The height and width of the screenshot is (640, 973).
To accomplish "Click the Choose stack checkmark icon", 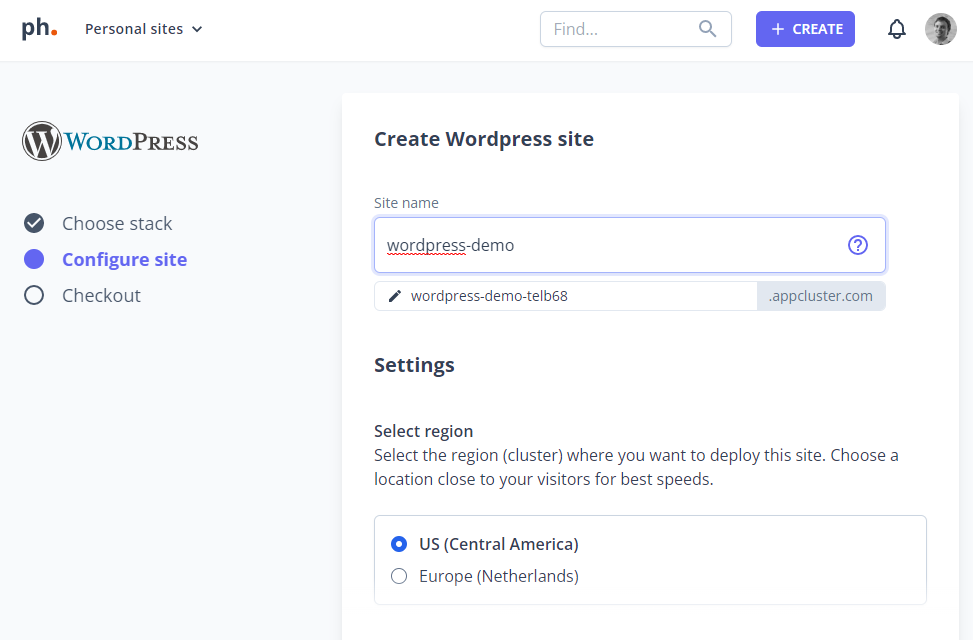I will click(34, 223).
